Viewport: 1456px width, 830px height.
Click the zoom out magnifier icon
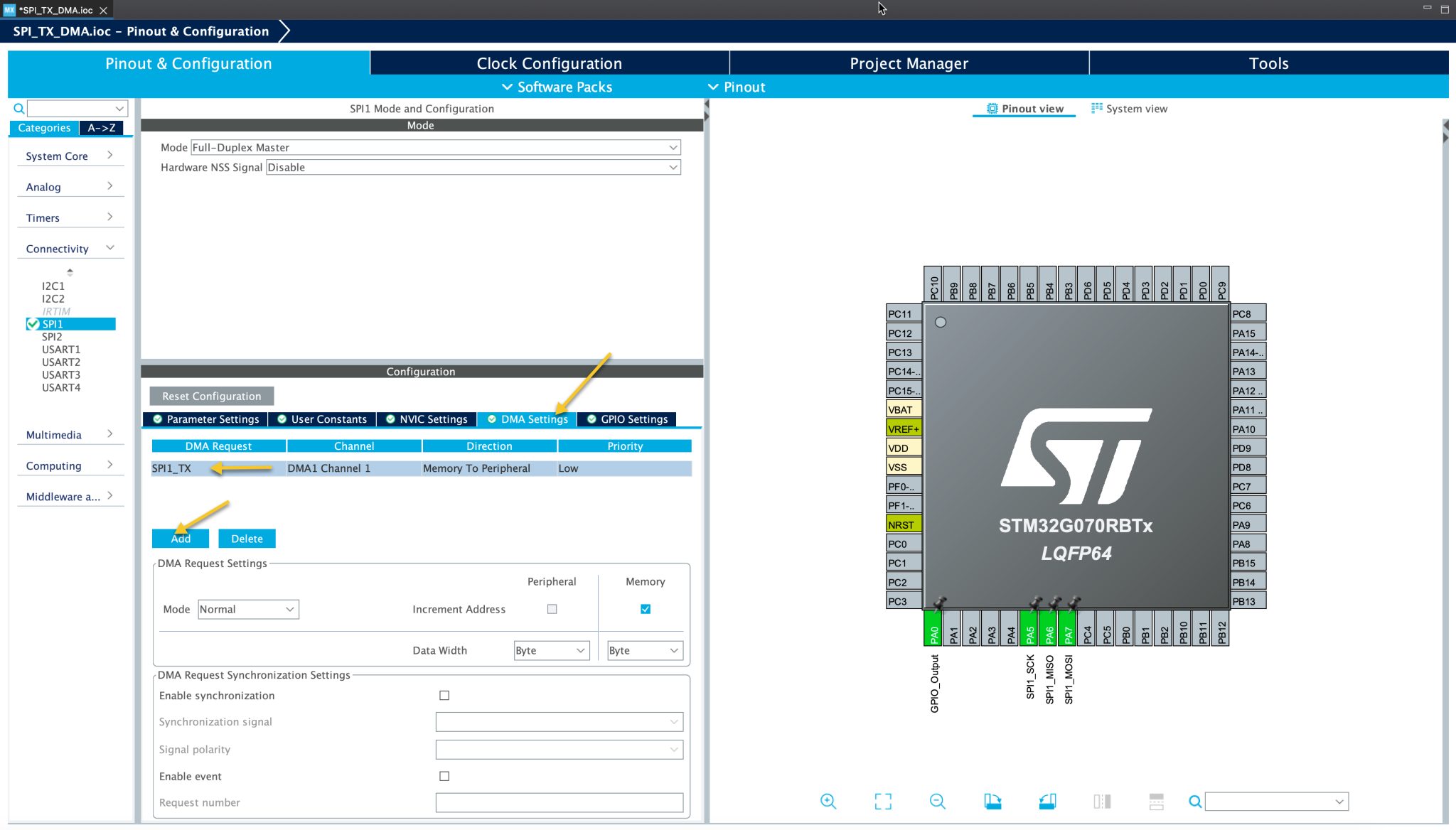[x=938, y=802]
